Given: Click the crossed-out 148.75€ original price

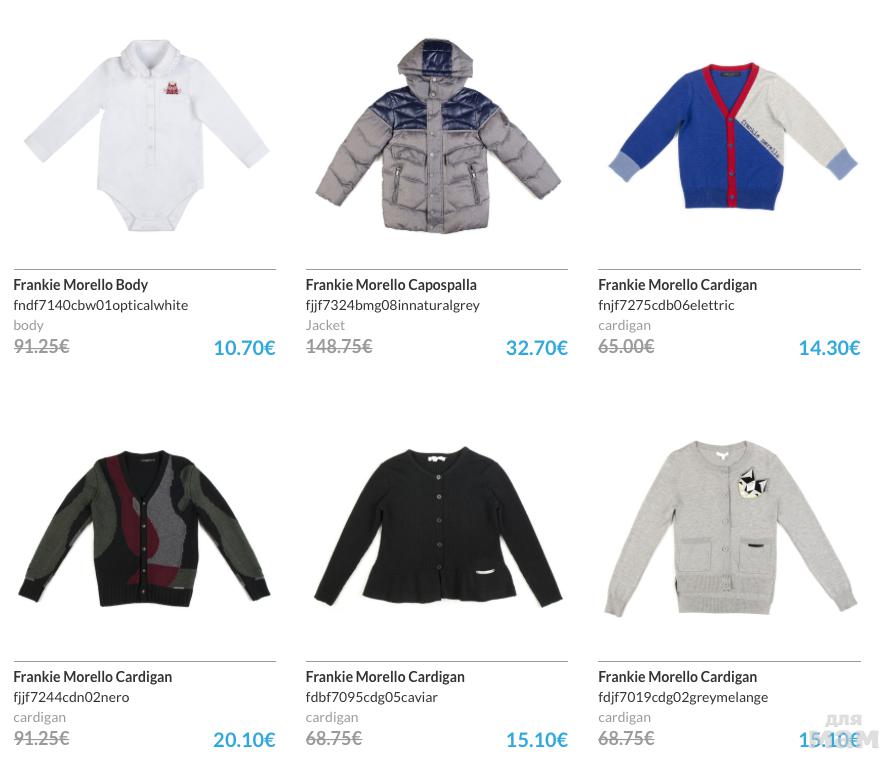Looking at the screenshot, I should tap(339, 346).
